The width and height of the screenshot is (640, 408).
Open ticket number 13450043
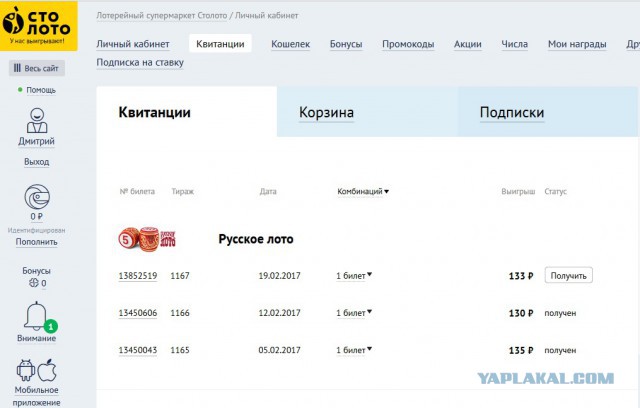tap(138, 350)
